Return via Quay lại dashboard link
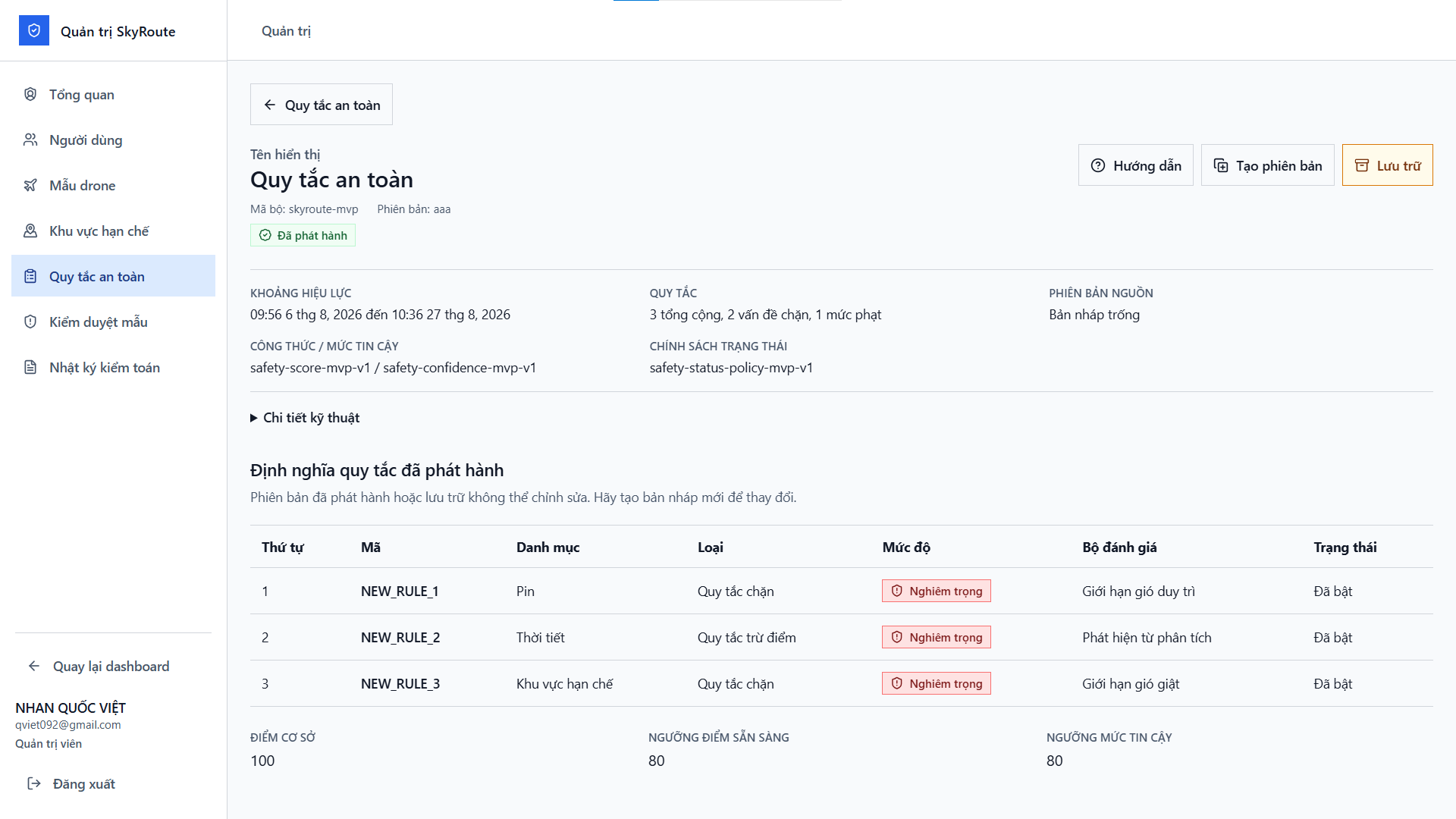Screen dimensions: 1456x819 tap(114, 666)
